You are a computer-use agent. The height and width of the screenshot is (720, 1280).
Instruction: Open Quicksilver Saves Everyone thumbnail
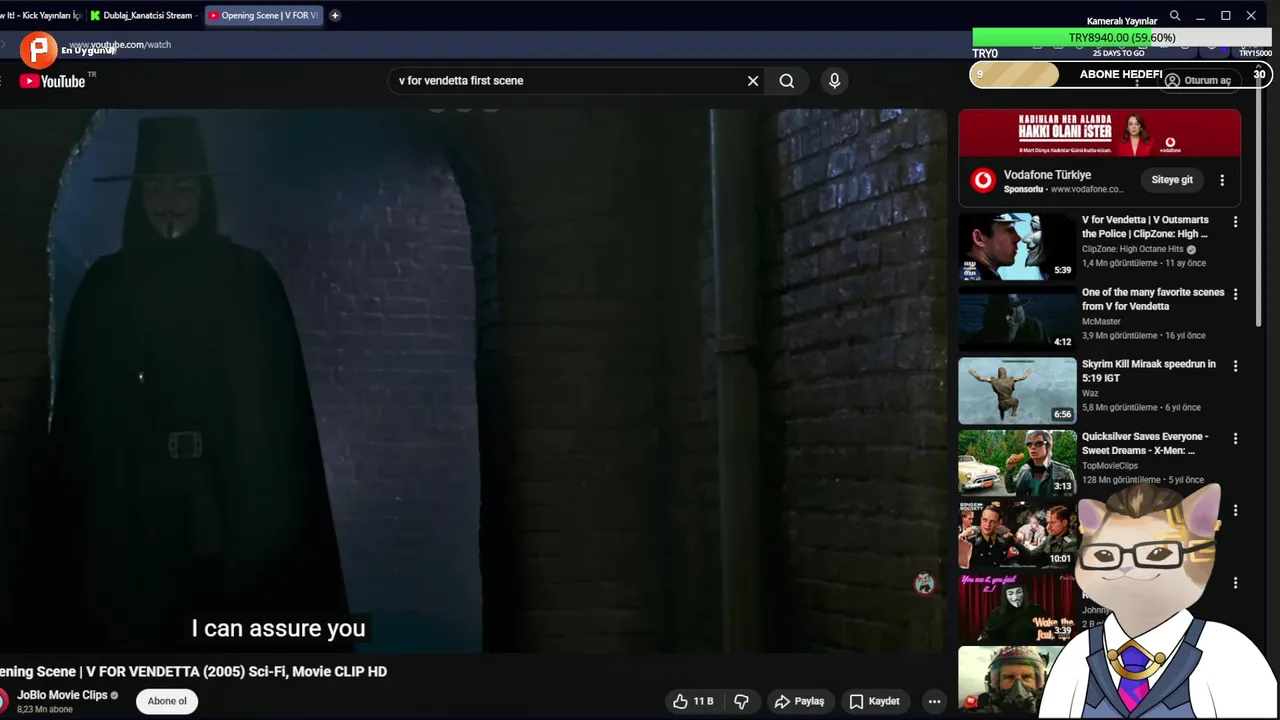(1017, 463)
